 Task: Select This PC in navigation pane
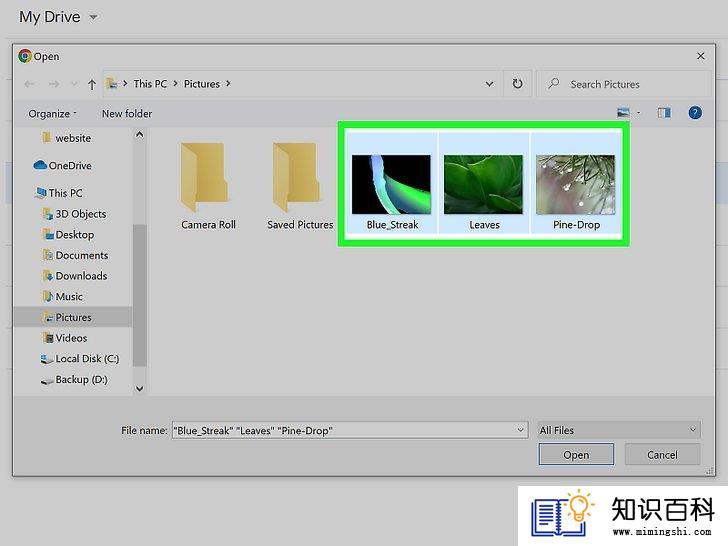pyautogui.click(x=59, y=193)
